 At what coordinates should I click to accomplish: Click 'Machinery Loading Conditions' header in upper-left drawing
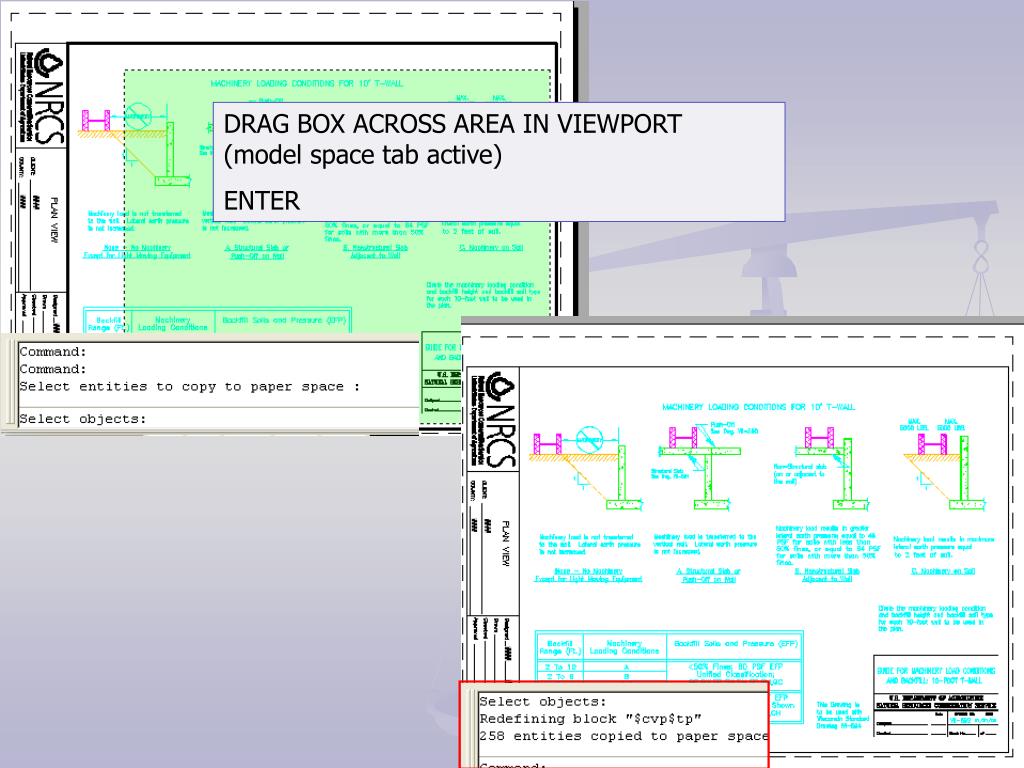point(172,323)
